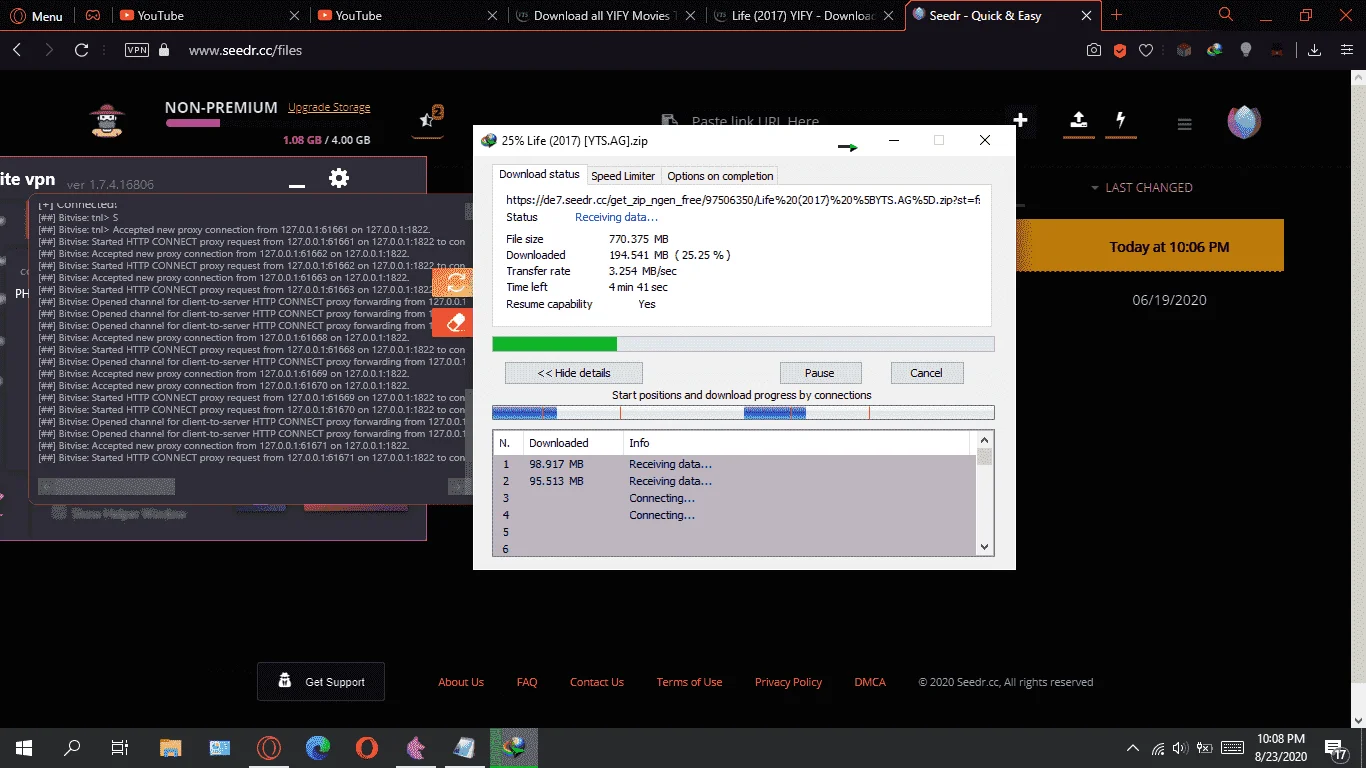Switch to Download all YIFY Movies tab

pyautogui.click(x=605, y=15)
